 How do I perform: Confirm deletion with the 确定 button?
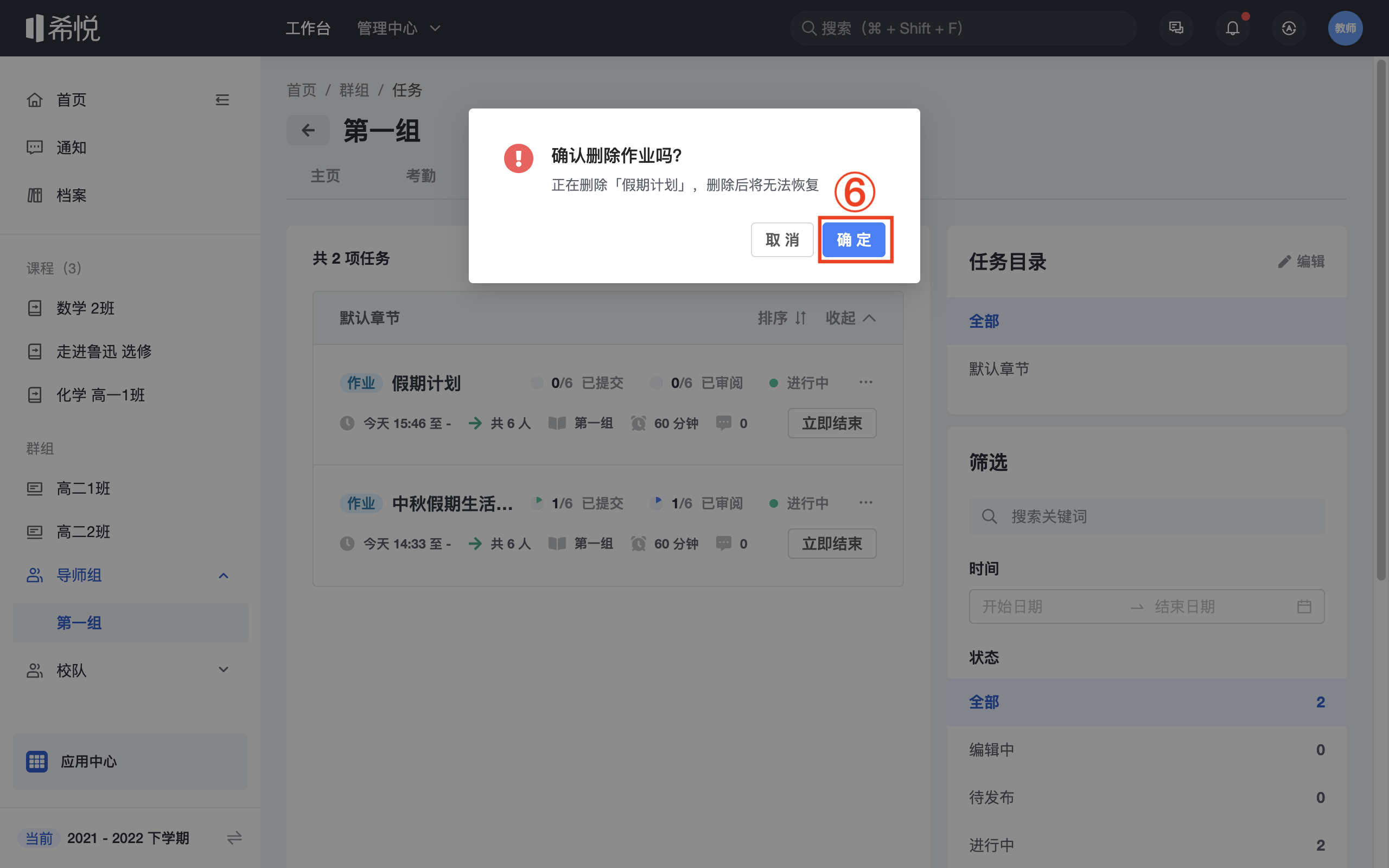coord(854,240)
